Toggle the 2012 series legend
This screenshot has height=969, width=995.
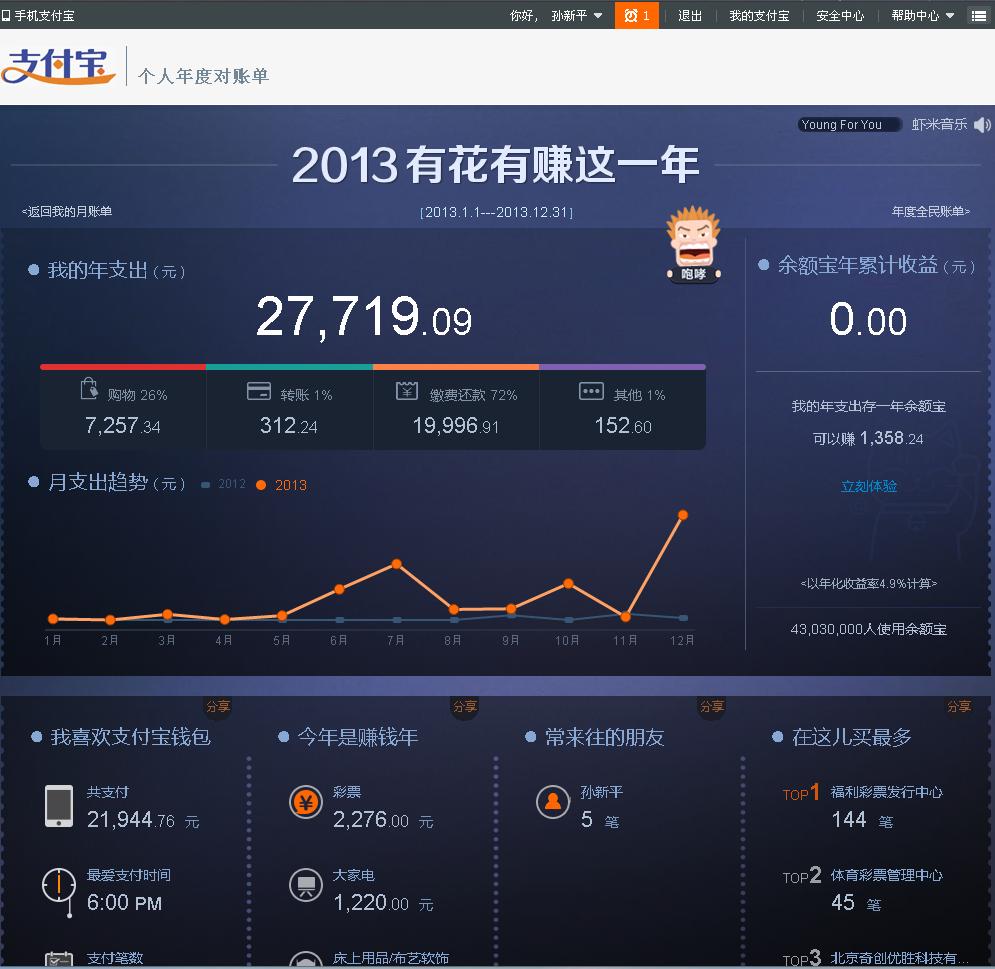click(x=223, y=484)
